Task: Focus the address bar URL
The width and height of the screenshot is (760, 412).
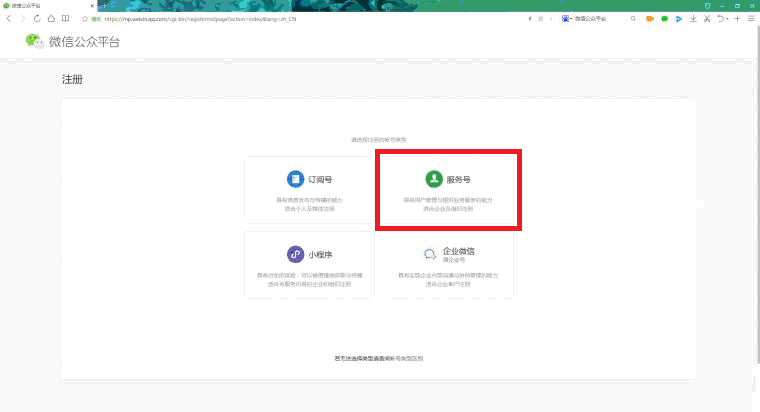Action: (200, 19)
